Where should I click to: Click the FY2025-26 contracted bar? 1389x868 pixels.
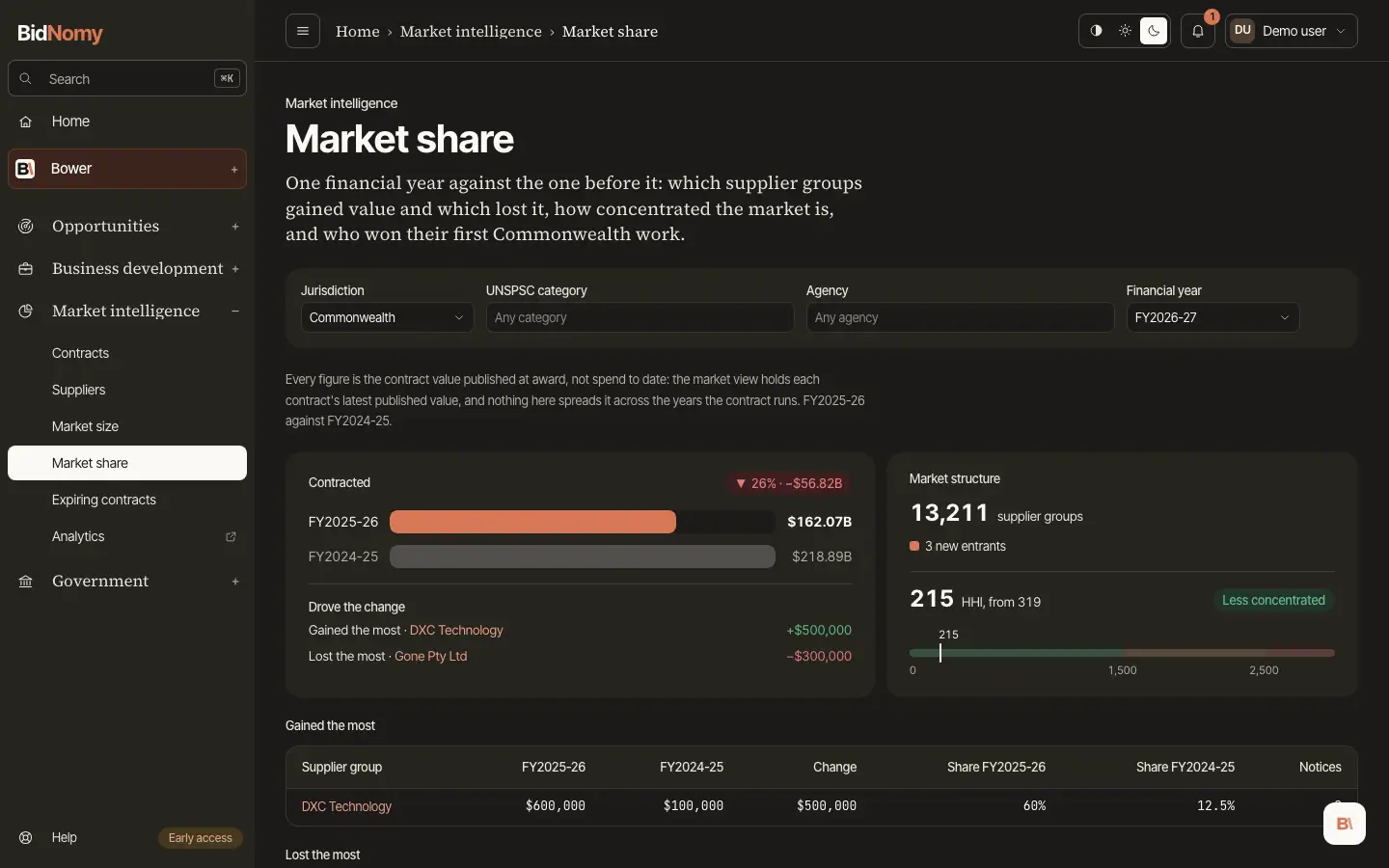coord(532,522)
